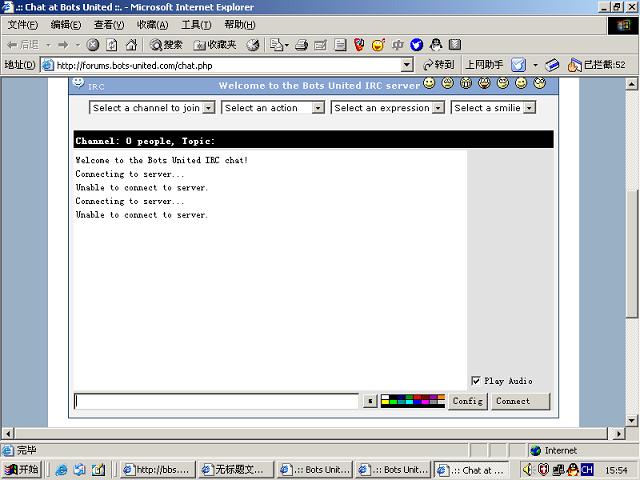Click the red shield plugin icon in toolbar
Image resolution: width=640 pixels, height=480 pixels.
click(x=359, y=44)
